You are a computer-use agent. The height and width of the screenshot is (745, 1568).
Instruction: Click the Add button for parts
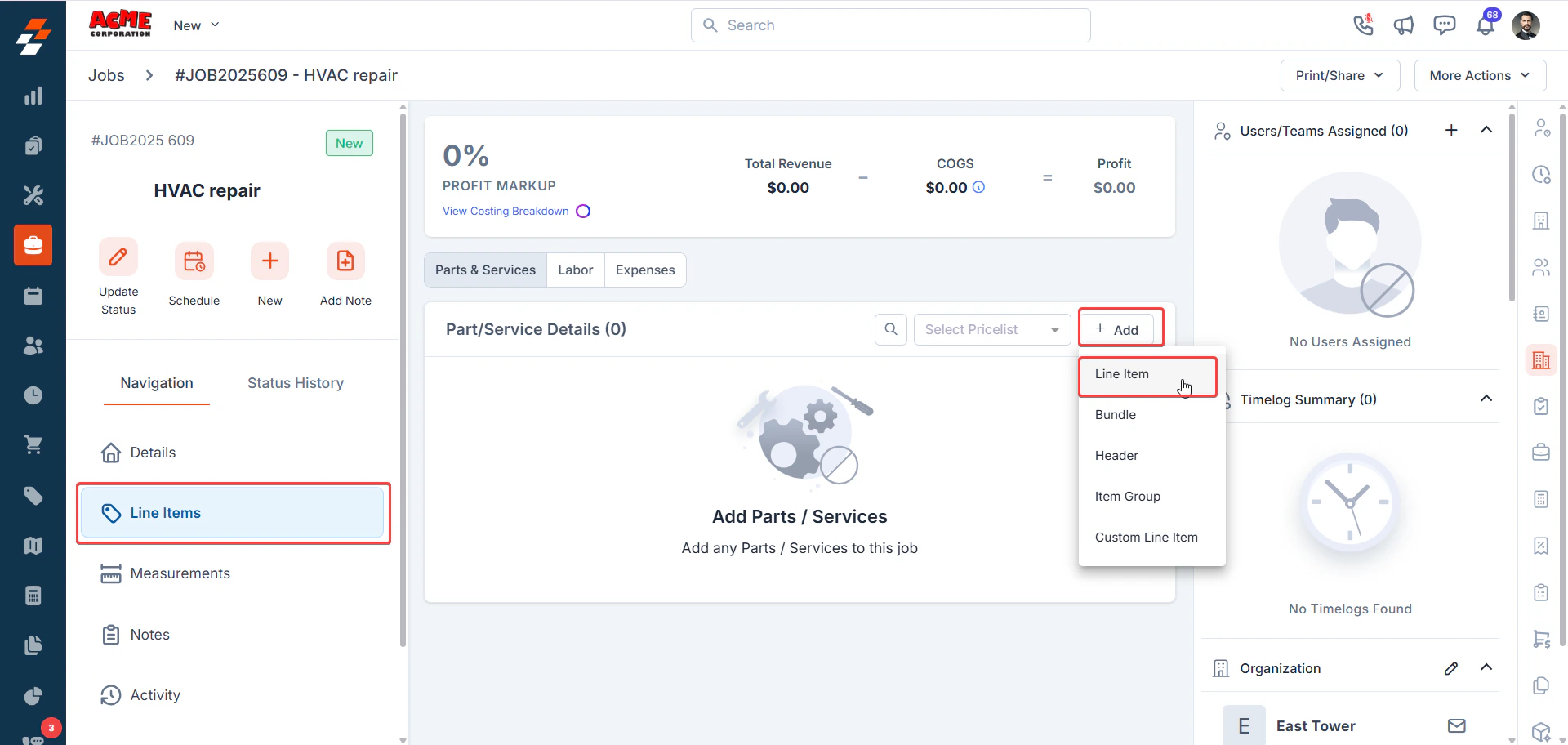(x=1116, y=329)
